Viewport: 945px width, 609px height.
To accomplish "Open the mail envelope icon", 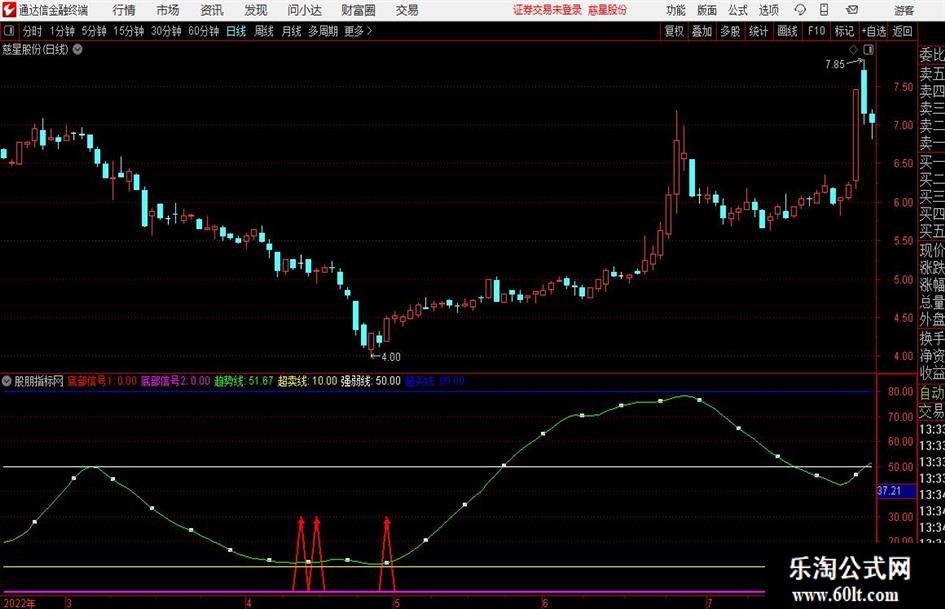I will 852,10.
